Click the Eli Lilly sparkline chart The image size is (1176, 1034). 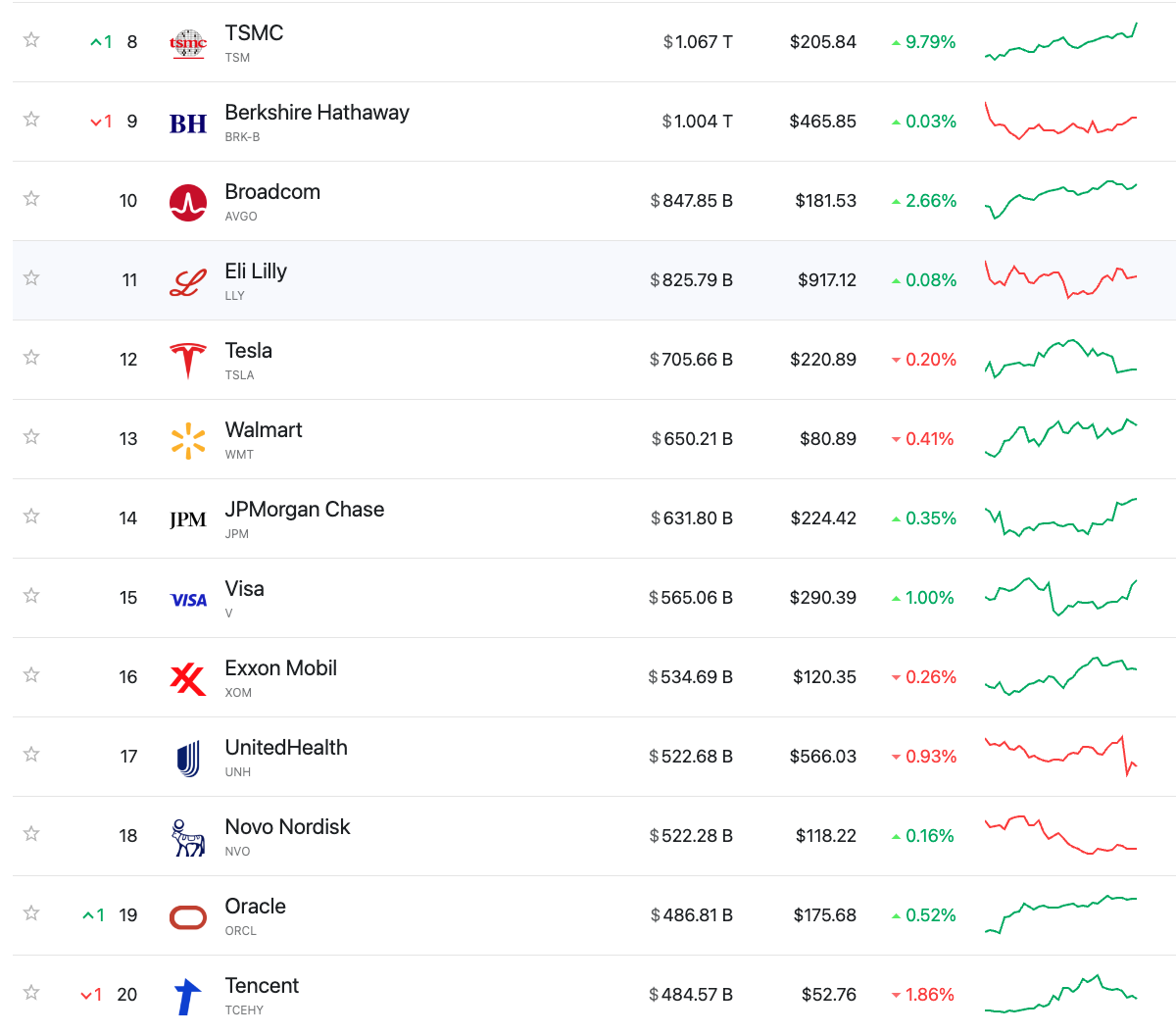click(x=1060, y=279)
